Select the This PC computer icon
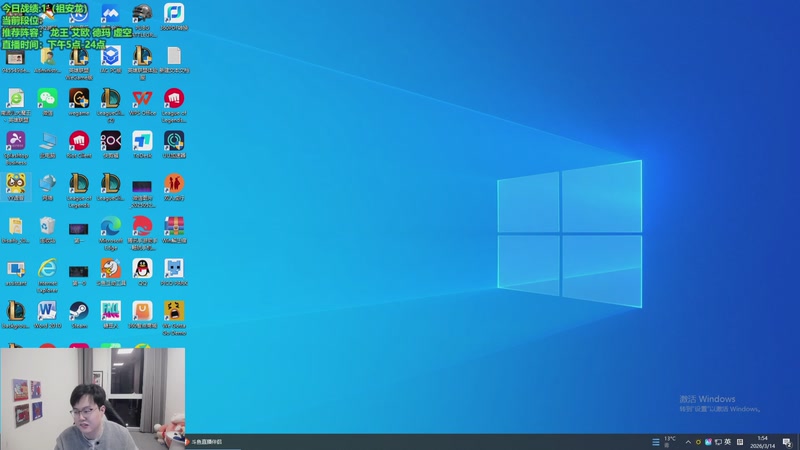This screenshot has height=450, width=800. (x=47, y=141)
